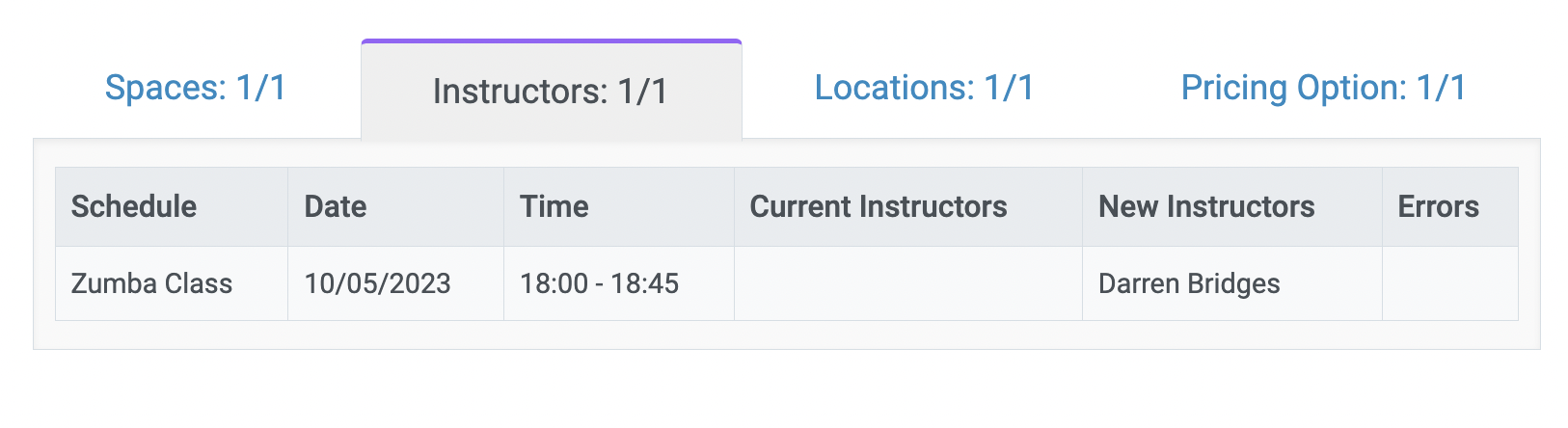Click the Errors column header
The width and height of the screenshot is (1568, 428).
tap(1450, 206)
